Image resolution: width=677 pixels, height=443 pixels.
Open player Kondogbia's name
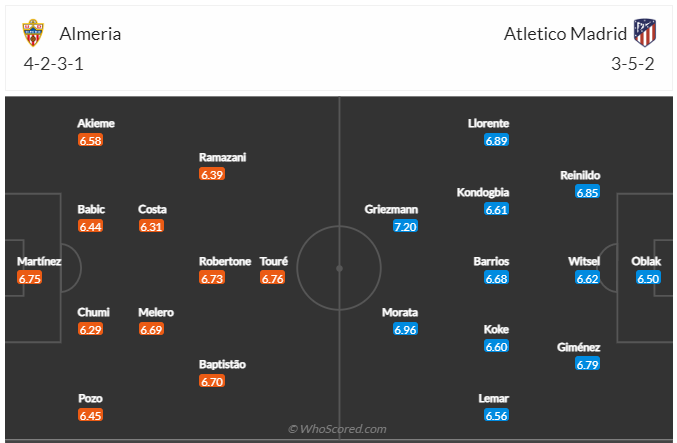pos(483,192)
